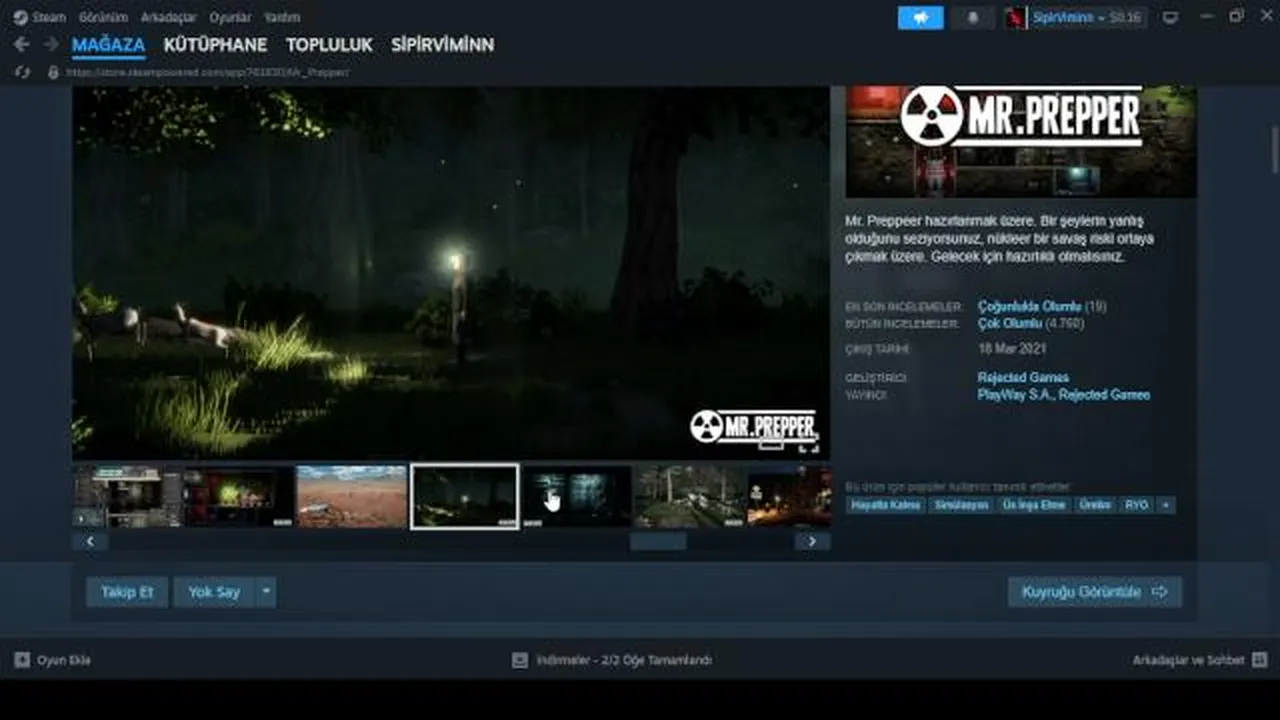
Task: Click the plus button after the tags
Action: (1165, 505)
